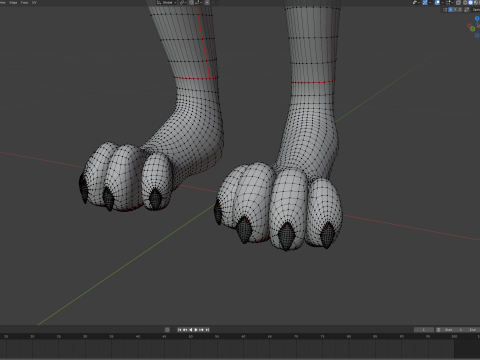Viewport: 480px width, 360px height.
Task: Switch to material preview shading
Action: (x=476, y=2)
